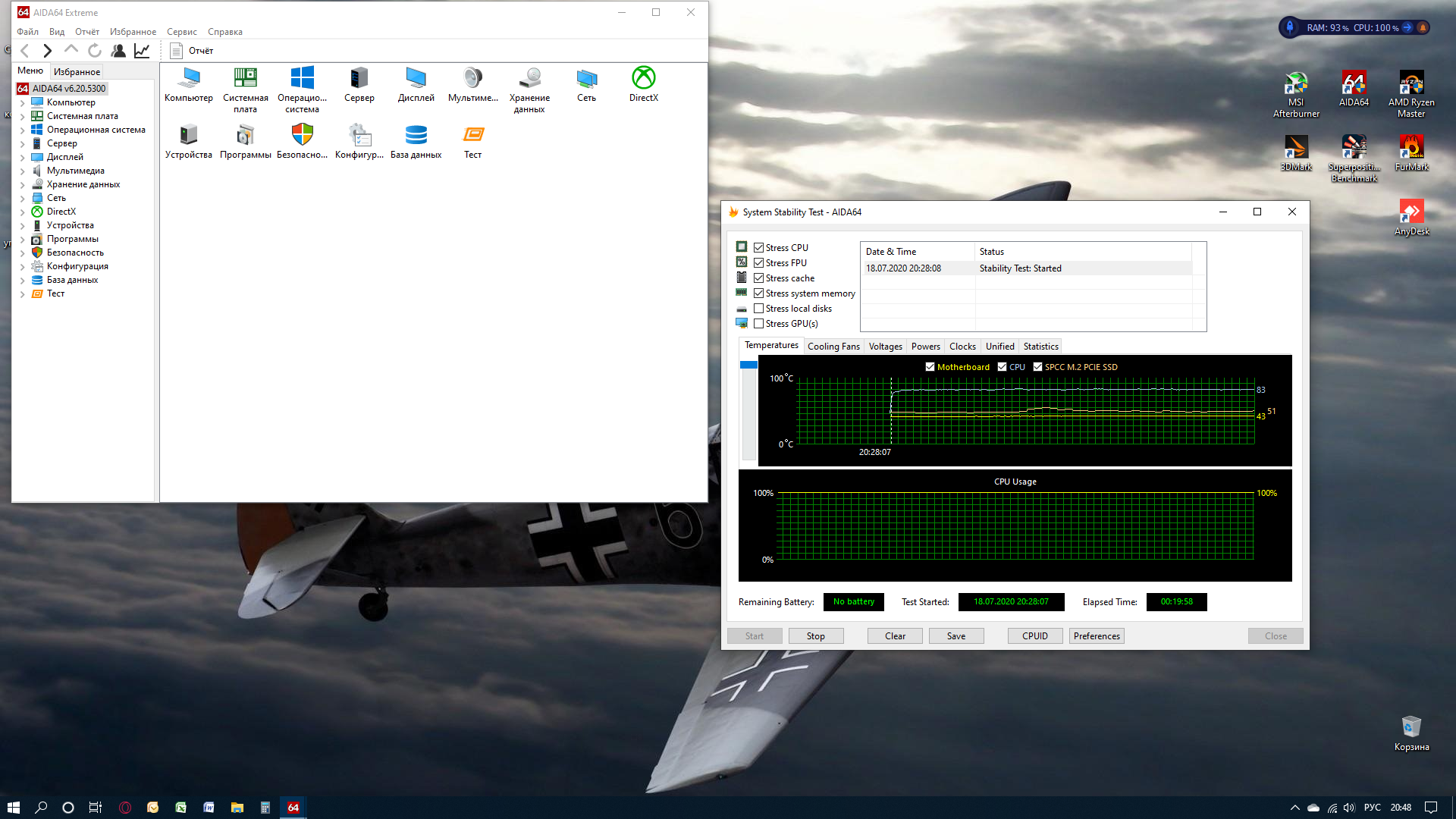Enable the Stress GPU(s) checkbox

tap(758, 324)
